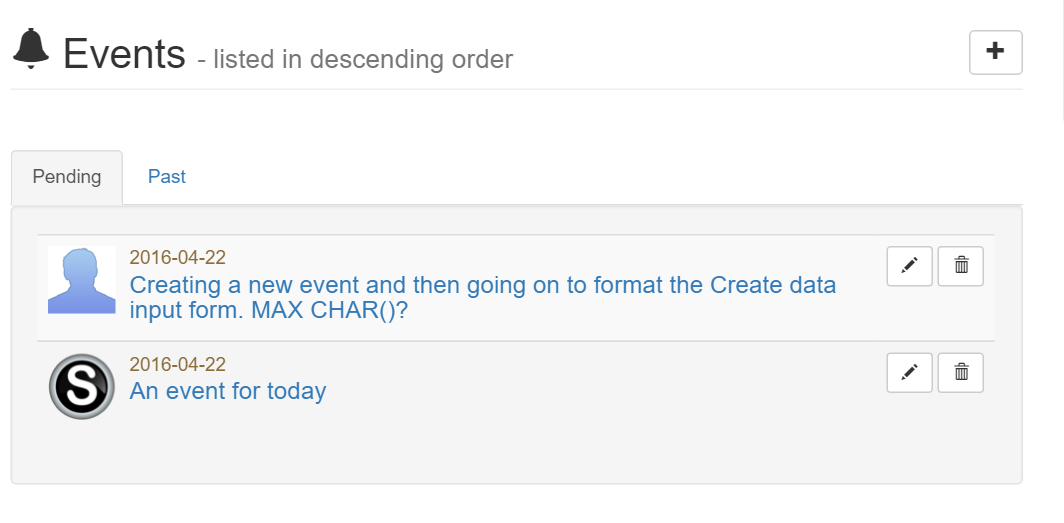Viewport: 1064px width, 523px height.
Task: Delete the 'Creating a new event' entry
Action: (x=961, y=266)
